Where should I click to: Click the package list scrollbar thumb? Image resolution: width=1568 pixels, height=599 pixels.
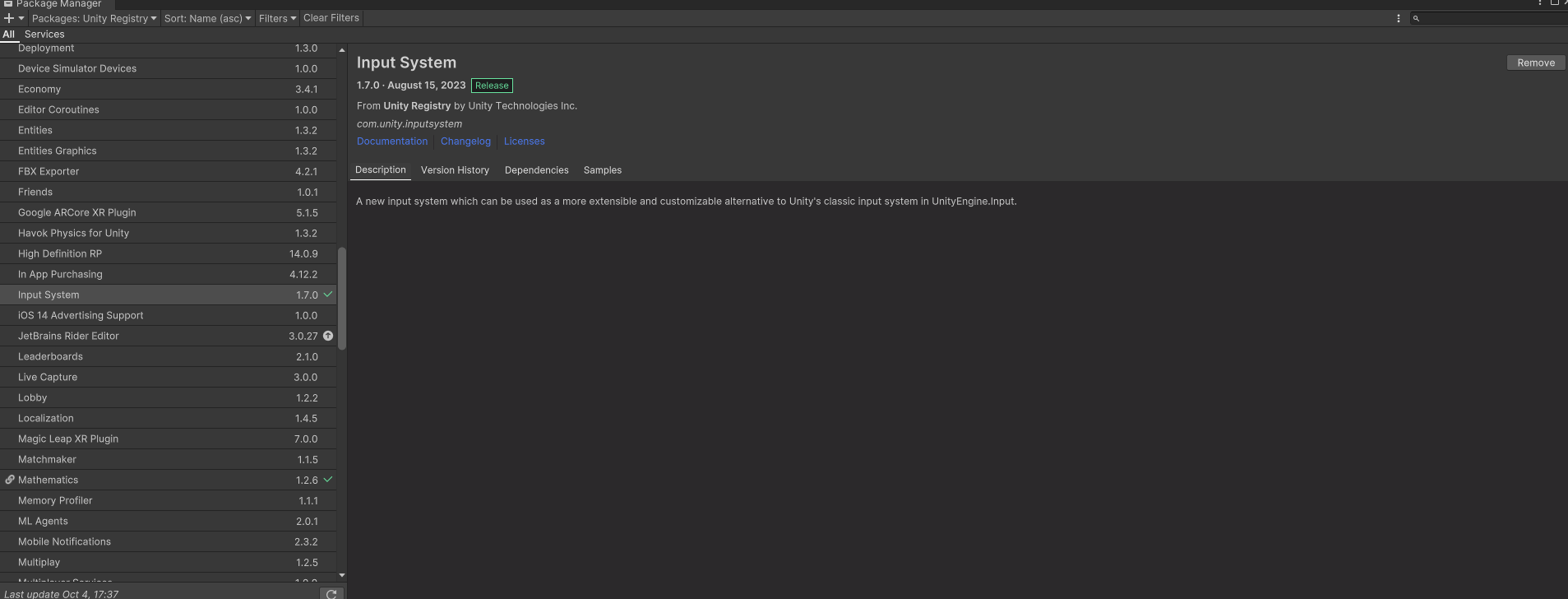(342, 298)
